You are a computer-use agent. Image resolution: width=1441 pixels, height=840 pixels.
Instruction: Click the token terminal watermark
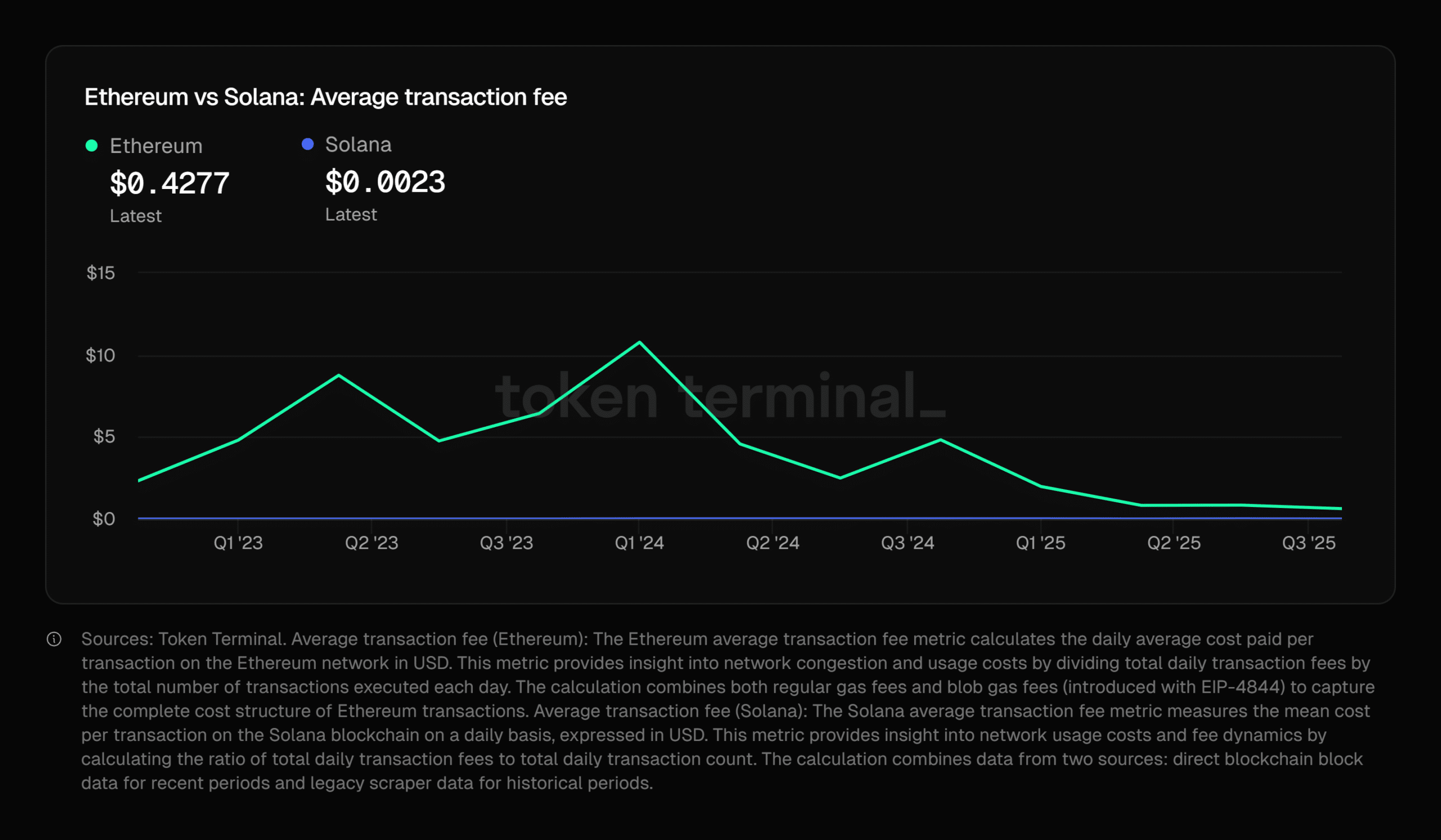coord(720,396)
